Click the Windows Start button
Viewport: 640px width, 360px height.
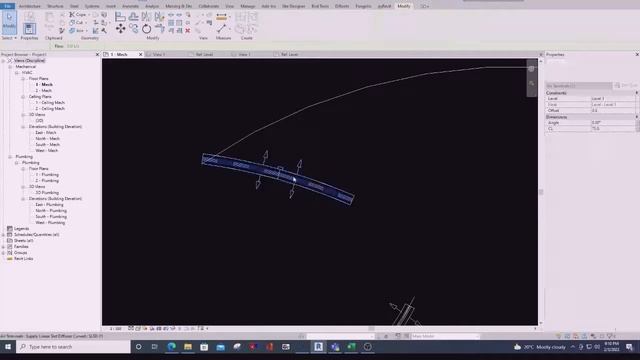pos(8,347)
